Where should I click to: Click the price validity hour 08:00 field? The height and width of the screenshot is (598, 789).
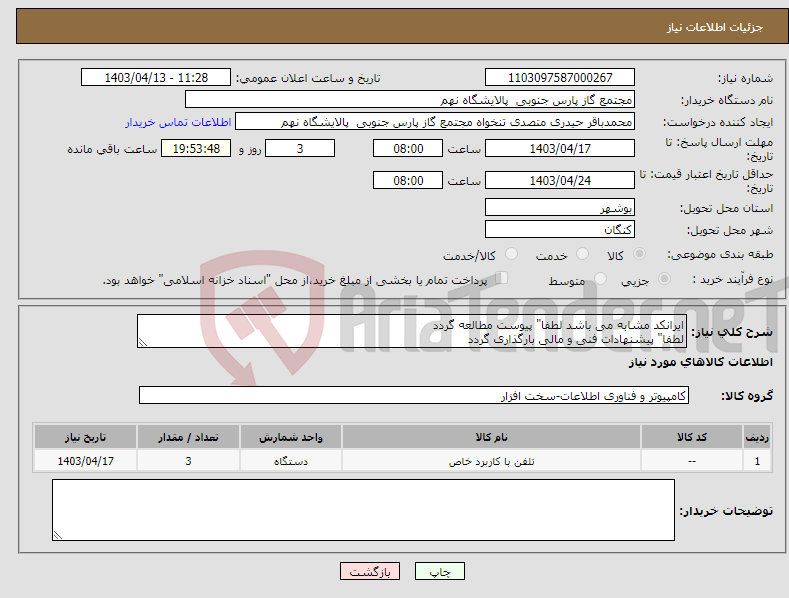408,180
